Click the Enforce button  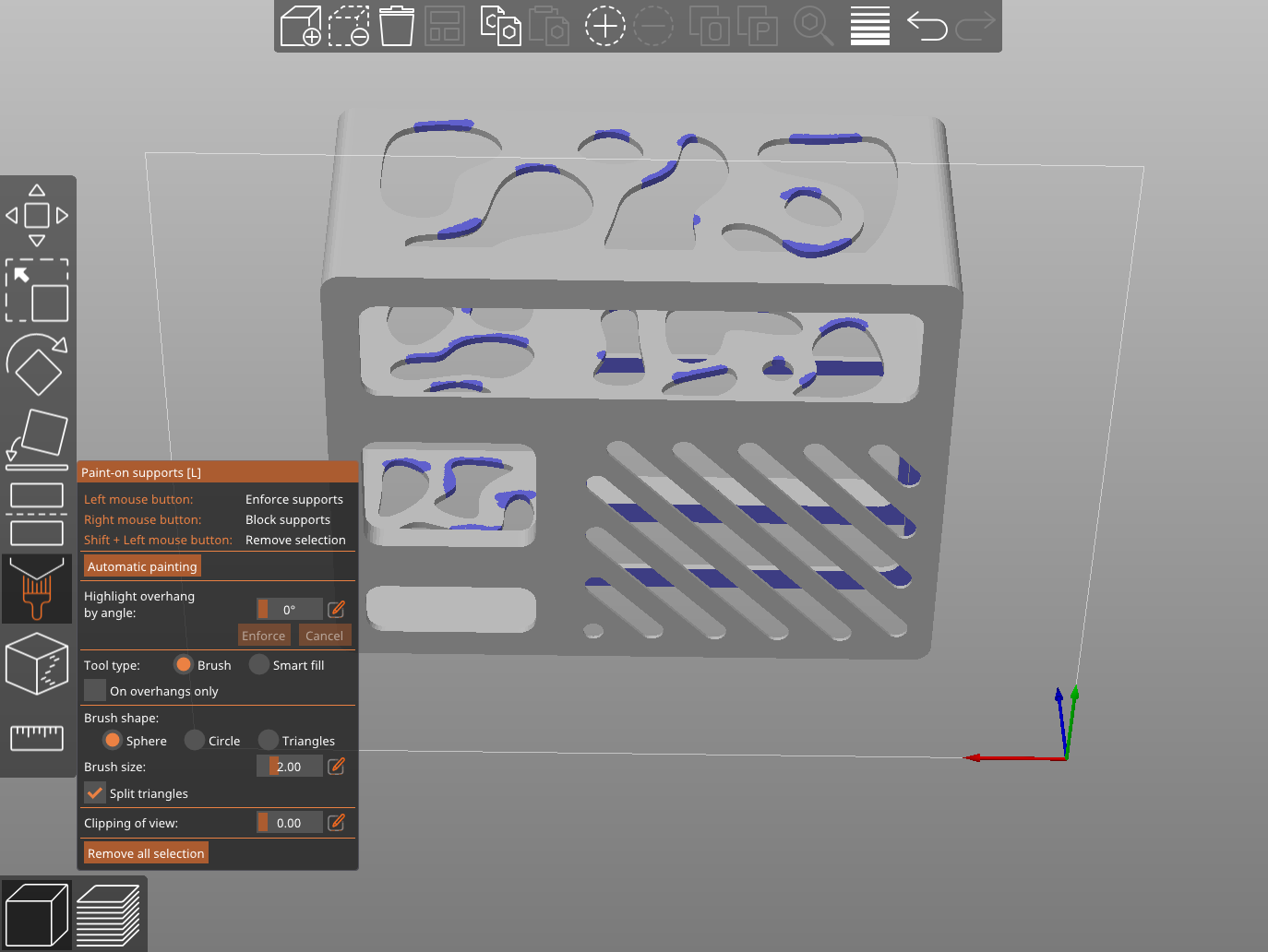coord(264,636)
